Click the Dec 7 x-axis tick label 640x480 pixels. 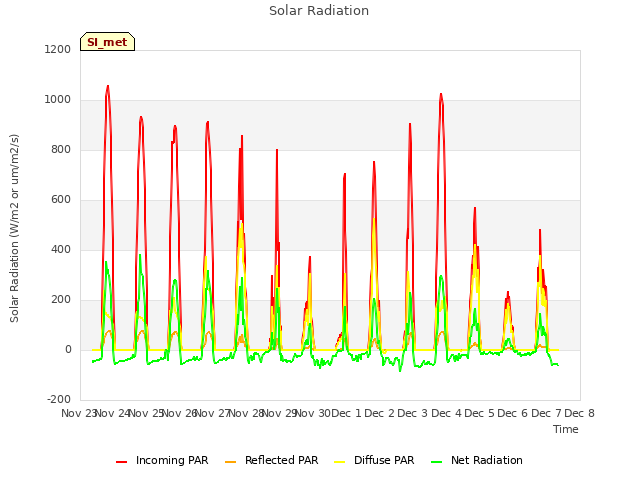coord(546,413)
